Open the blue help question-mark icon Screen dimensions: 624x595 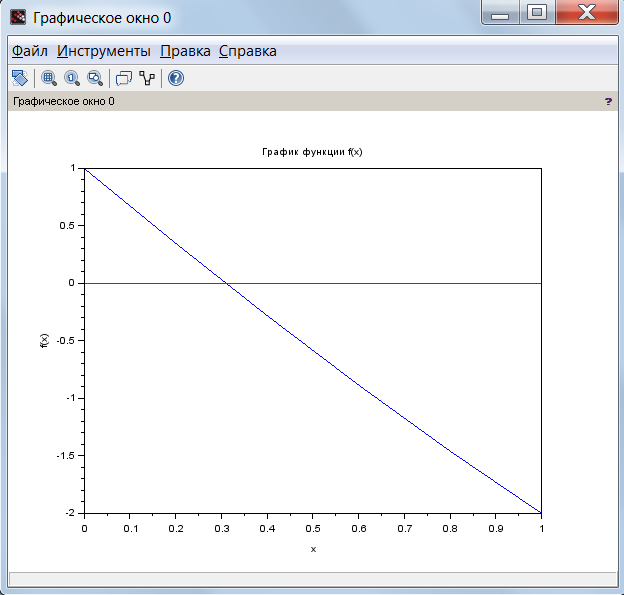click(176, 78)
